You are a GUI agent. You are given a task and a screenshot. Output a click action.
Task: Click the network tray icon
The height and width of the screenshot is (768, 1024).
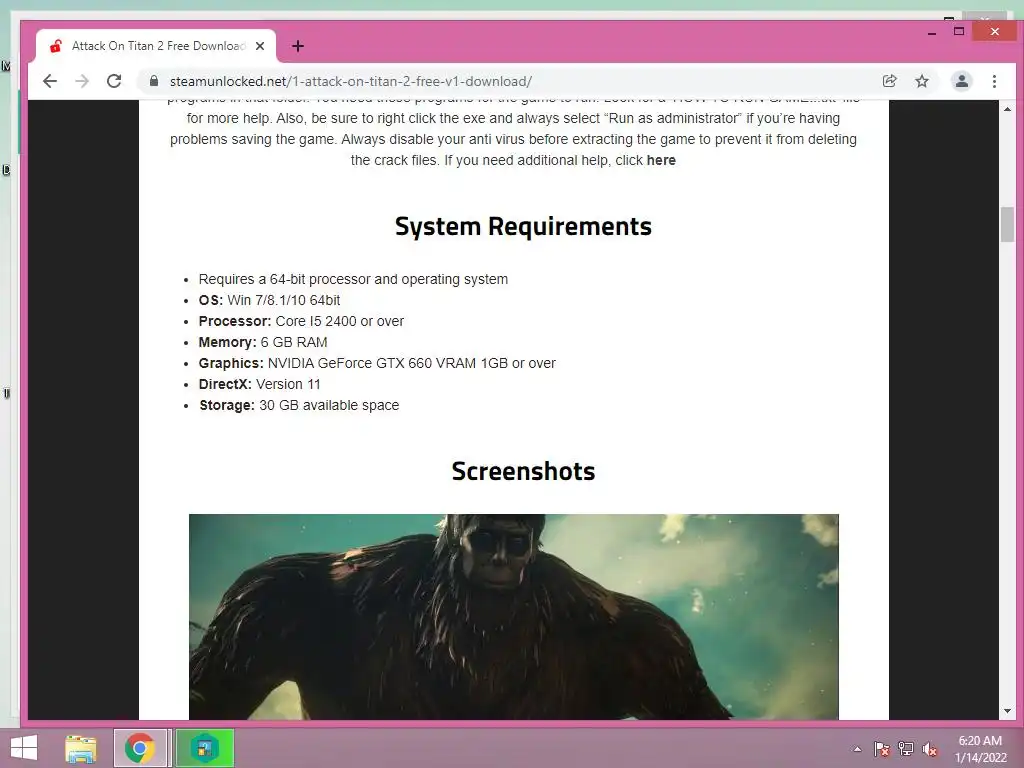tap(906, 749)
